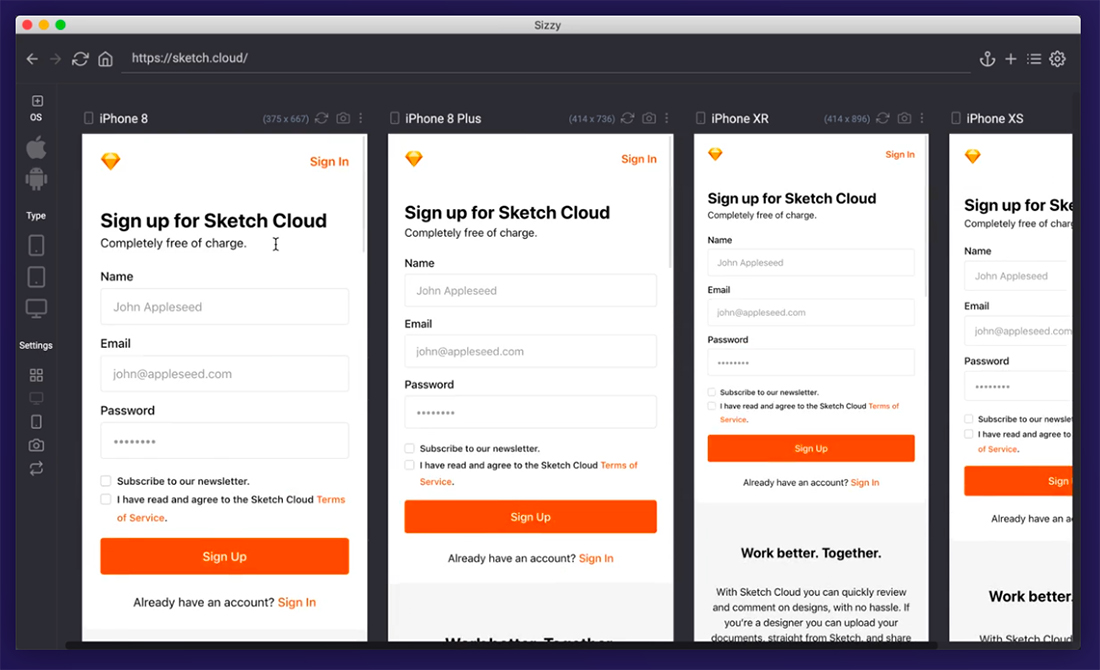Click top Sign In link in iPhone 8
This screenshot has width=1100, height=670.
[329, 161]
